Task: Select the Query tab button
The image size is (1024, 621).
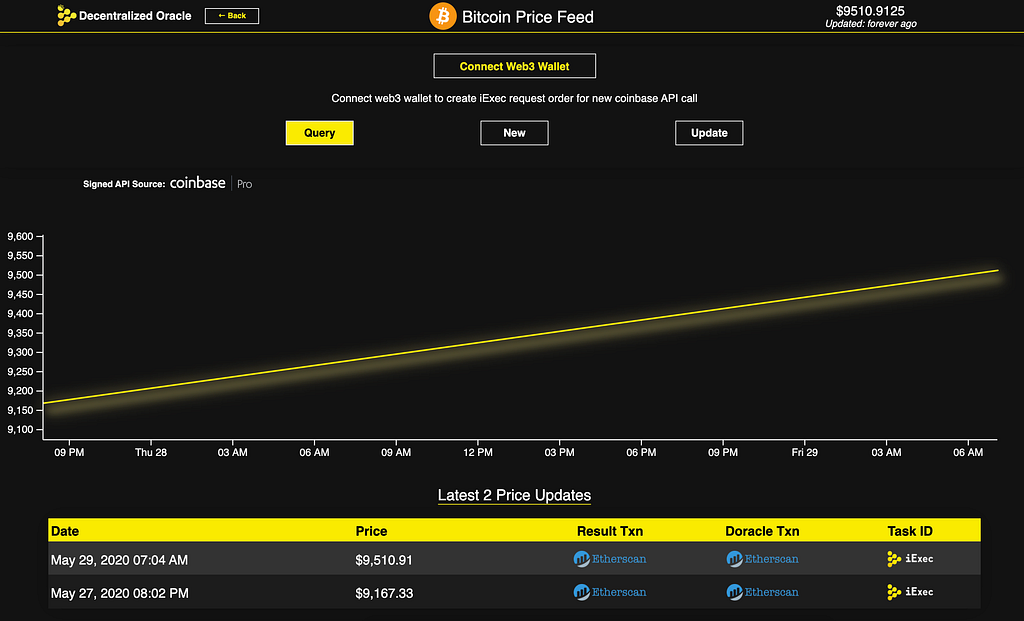Action: [x=319, y=133]
